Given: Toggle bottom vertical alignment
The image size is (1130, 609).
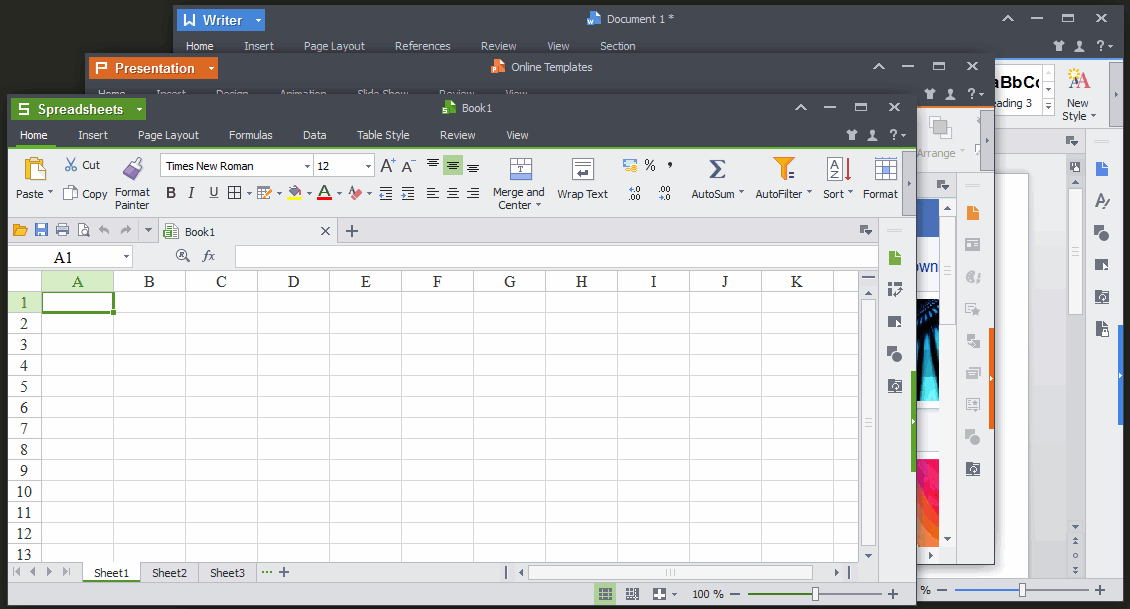Looking at the screenshot, I should click(x=473, y=167).
